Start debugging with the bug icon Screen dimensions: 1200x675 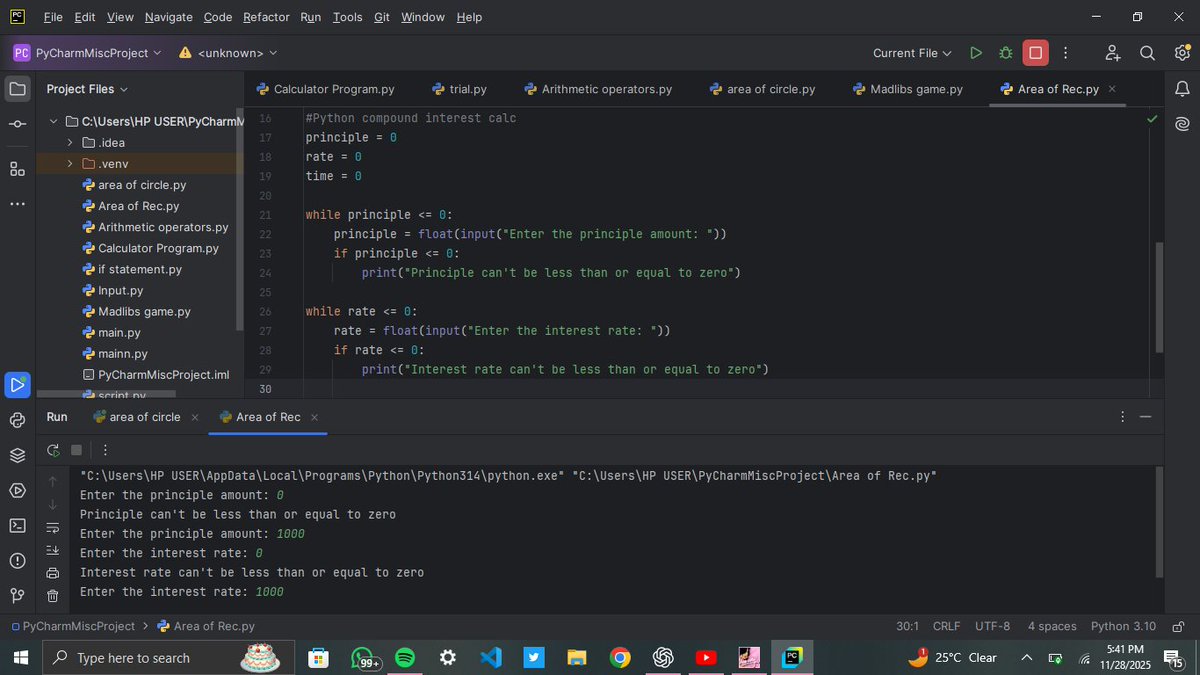(x=1005, y=52)
